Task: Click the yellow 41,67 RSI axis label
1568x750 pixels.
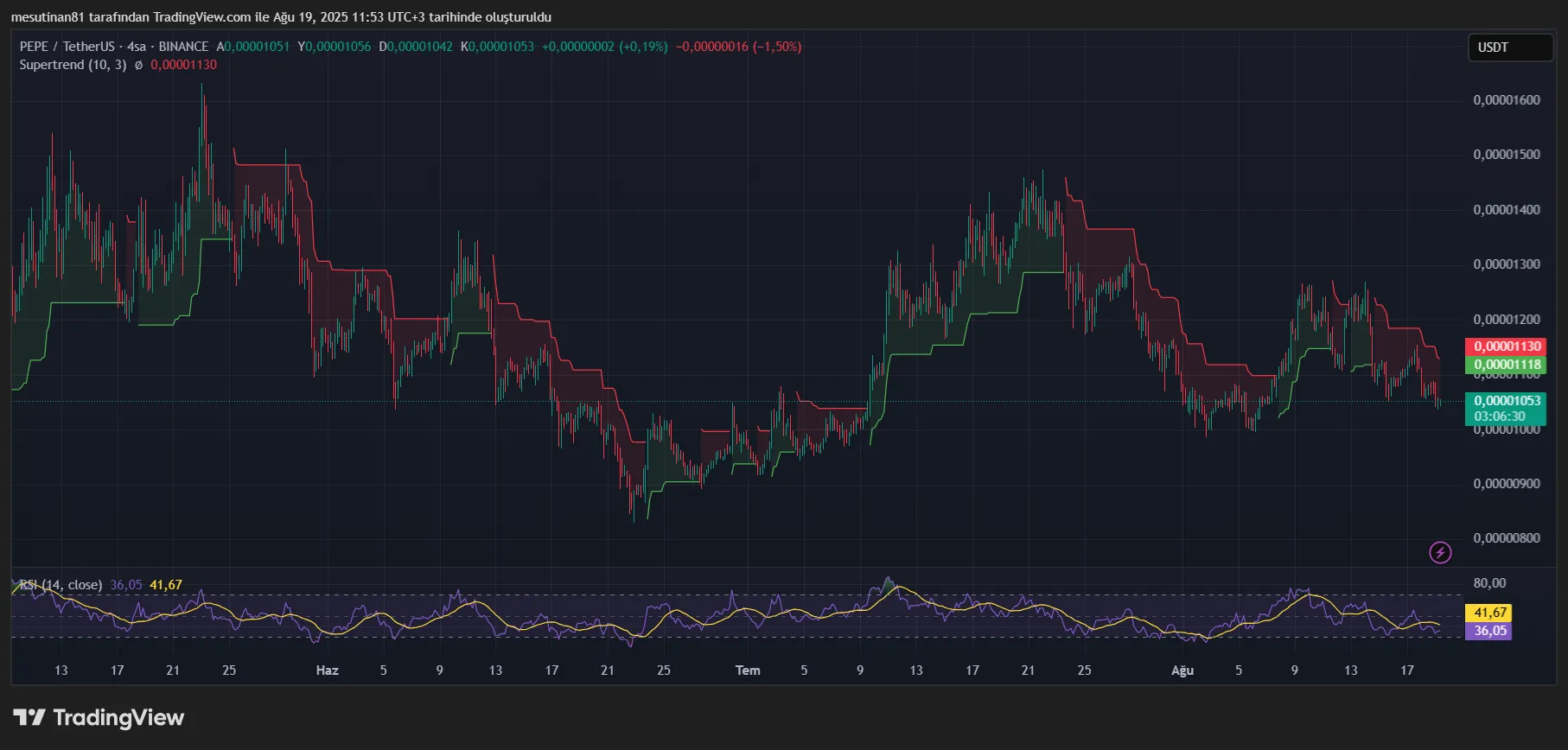Action: [x=1490, y=613]
